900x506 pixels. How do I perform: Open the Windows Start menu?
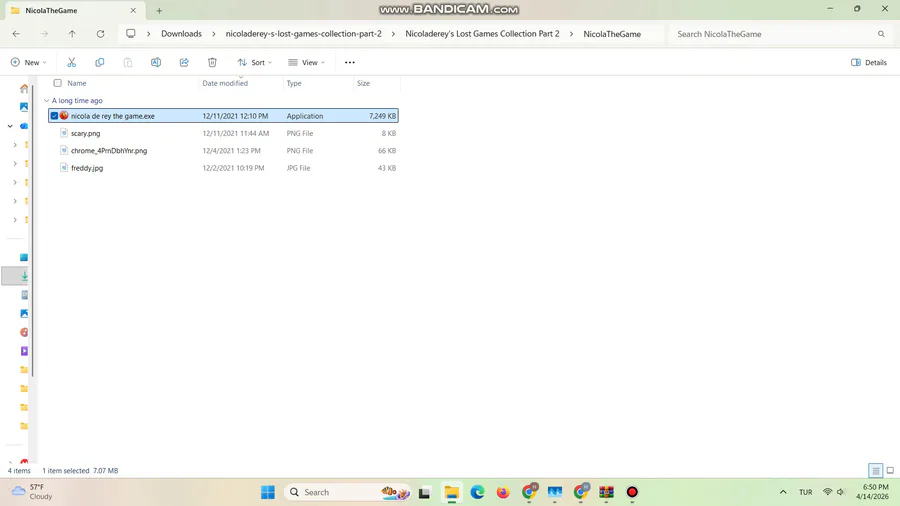click(267, 492)
